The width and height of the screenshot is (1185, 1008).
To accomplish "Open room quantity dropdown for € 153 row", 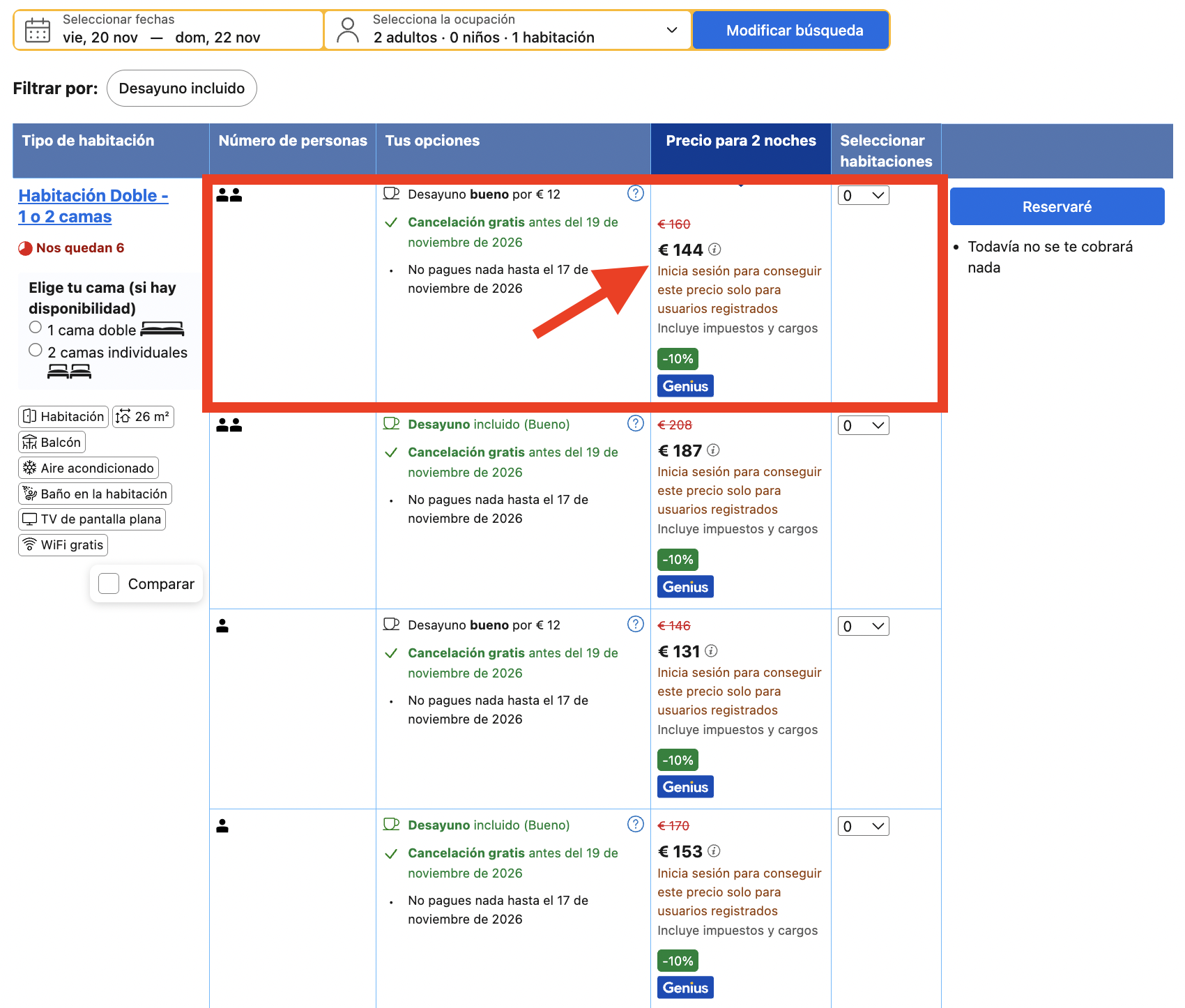I will [863, 826].
